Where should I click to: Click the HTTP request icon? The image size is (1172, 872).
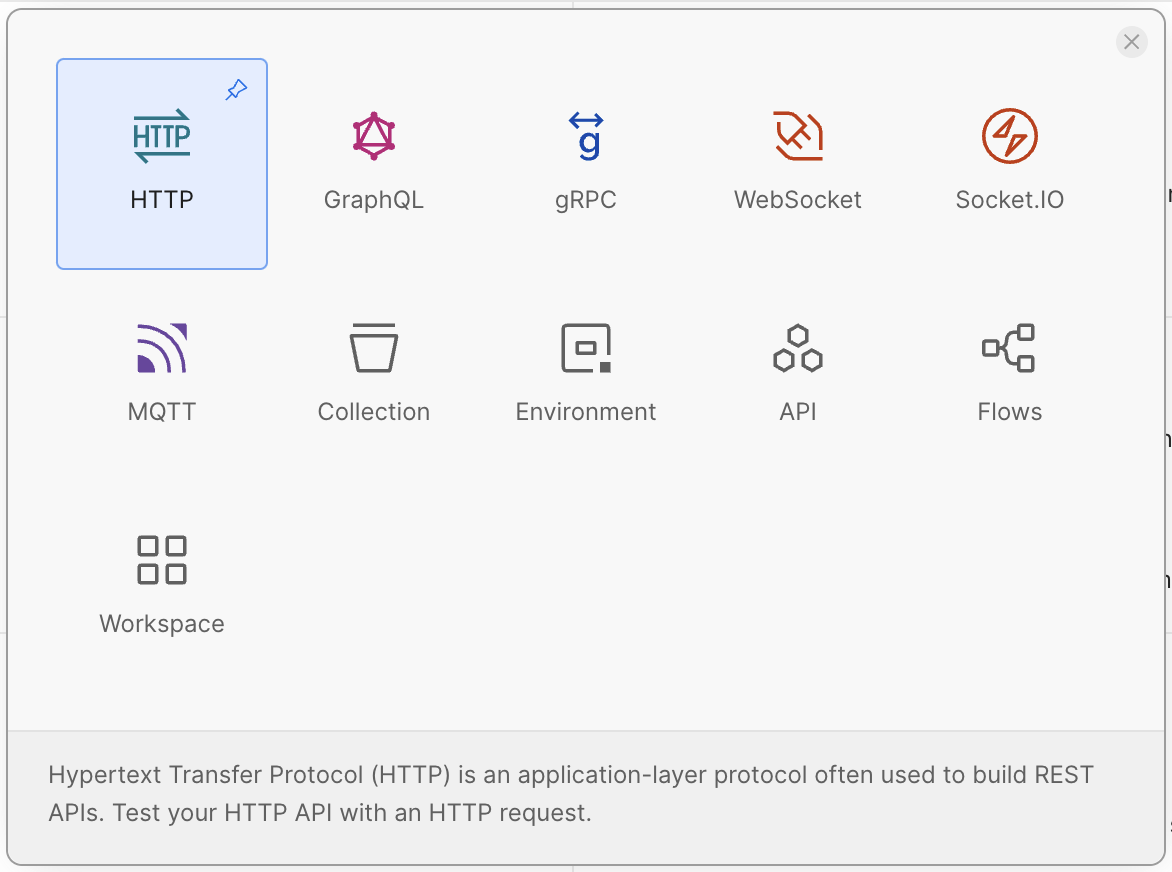(162, 136)
